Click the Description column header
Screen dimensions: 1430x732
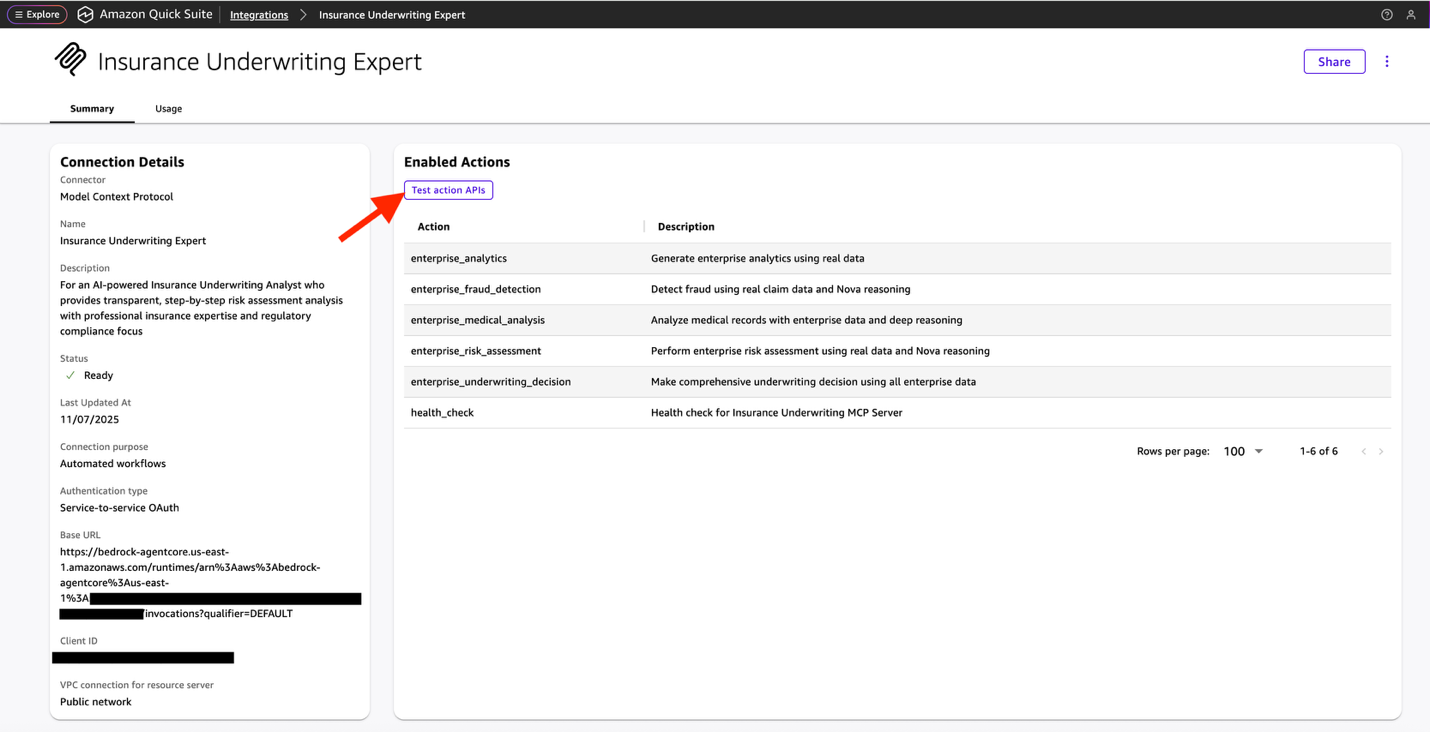686,227
